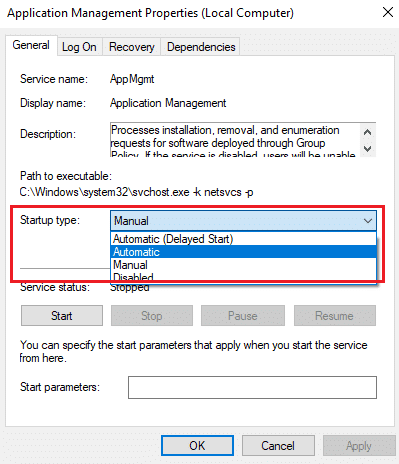Open the Dependencies tab
The image size is (399, 464).
point(201,47)
